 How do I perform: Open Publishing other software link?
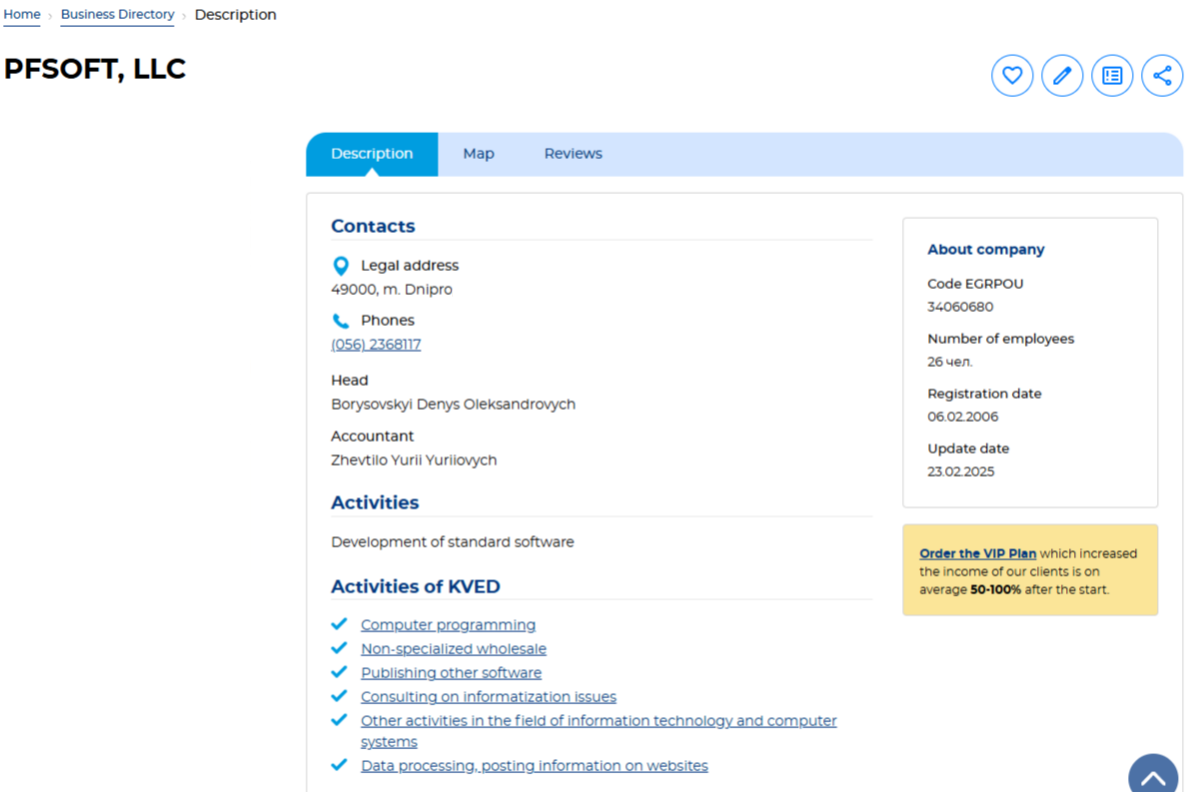coord(451,673)
